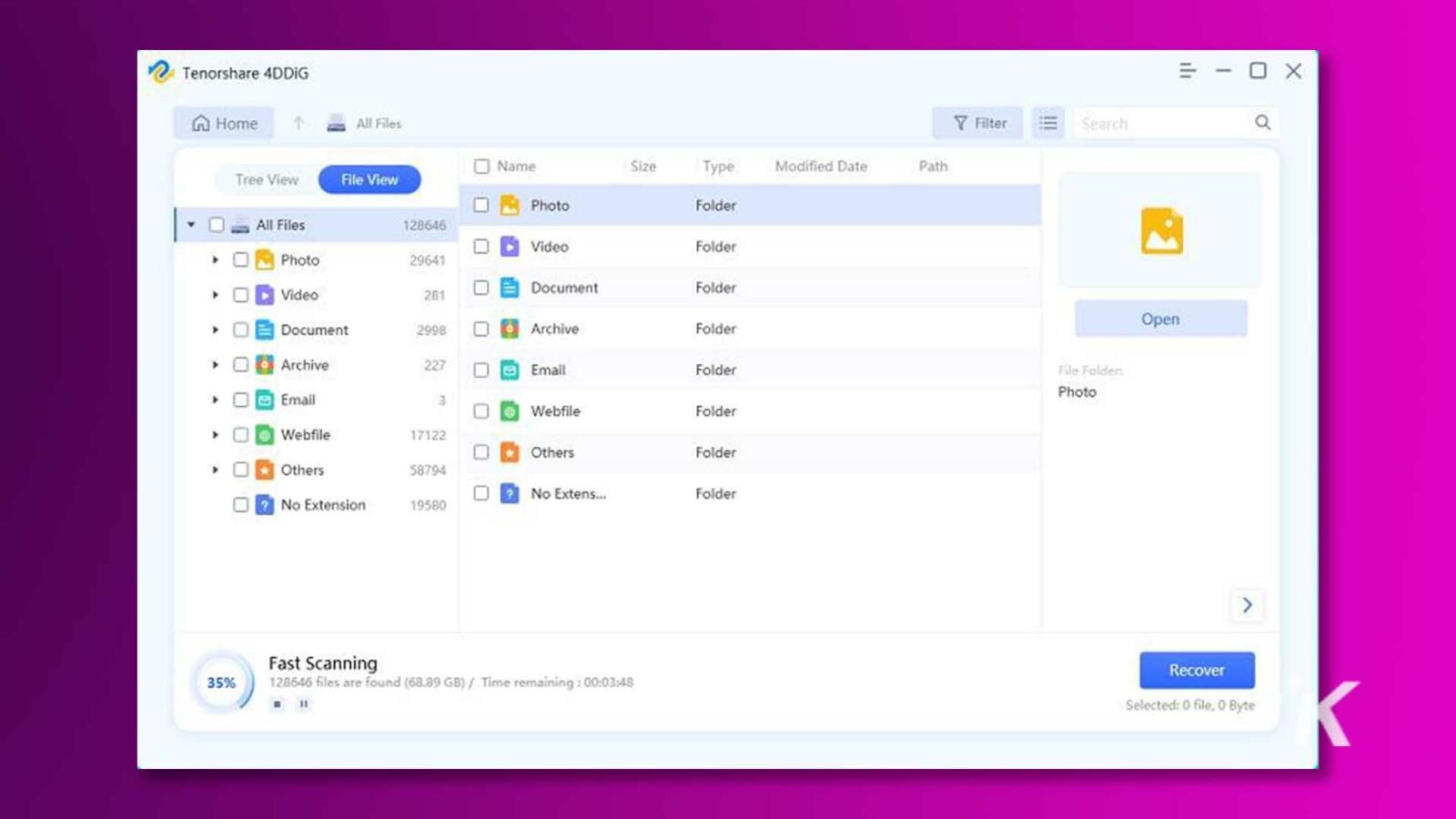Expand the Others tree node

coord(216,470)
